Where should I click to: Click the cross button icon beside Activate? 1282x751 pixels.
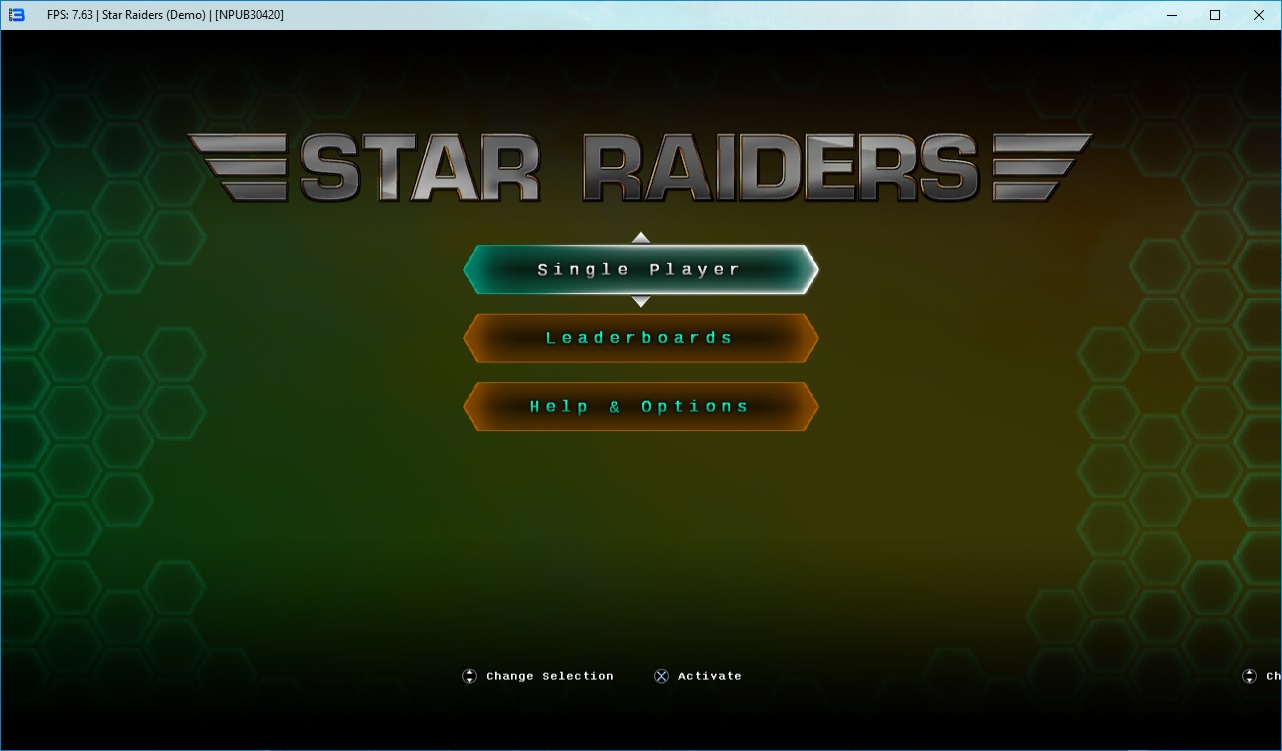click(x=661, y=677)
